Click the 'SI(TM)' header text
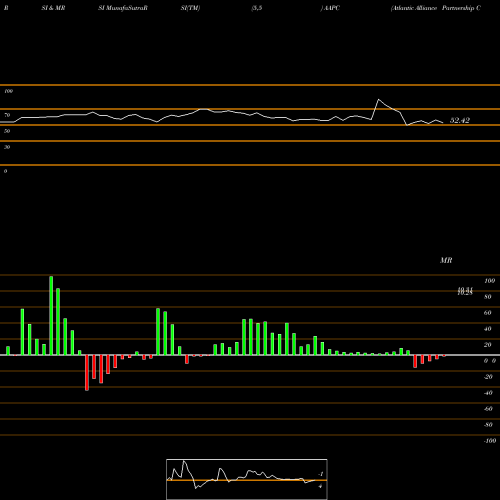Image resolution: width=500 pixels, height=500 pixels. (190, 8)
